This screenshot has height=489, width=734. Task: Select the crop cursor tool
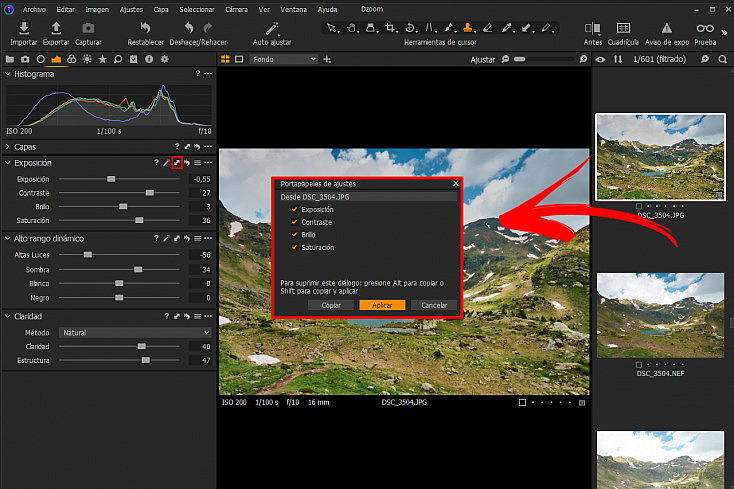point(390,28)
